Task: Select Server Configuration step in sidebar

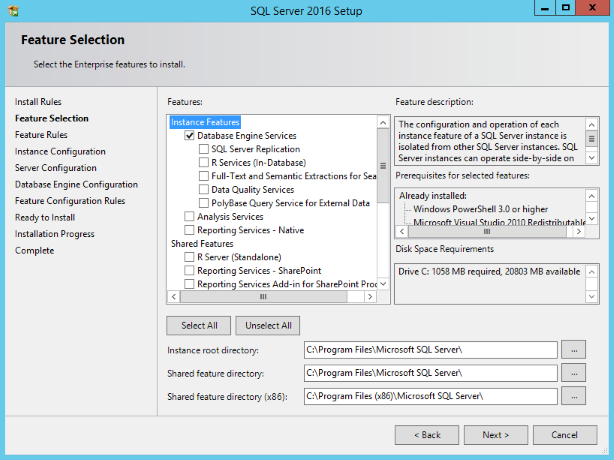Action: point(56,168)
